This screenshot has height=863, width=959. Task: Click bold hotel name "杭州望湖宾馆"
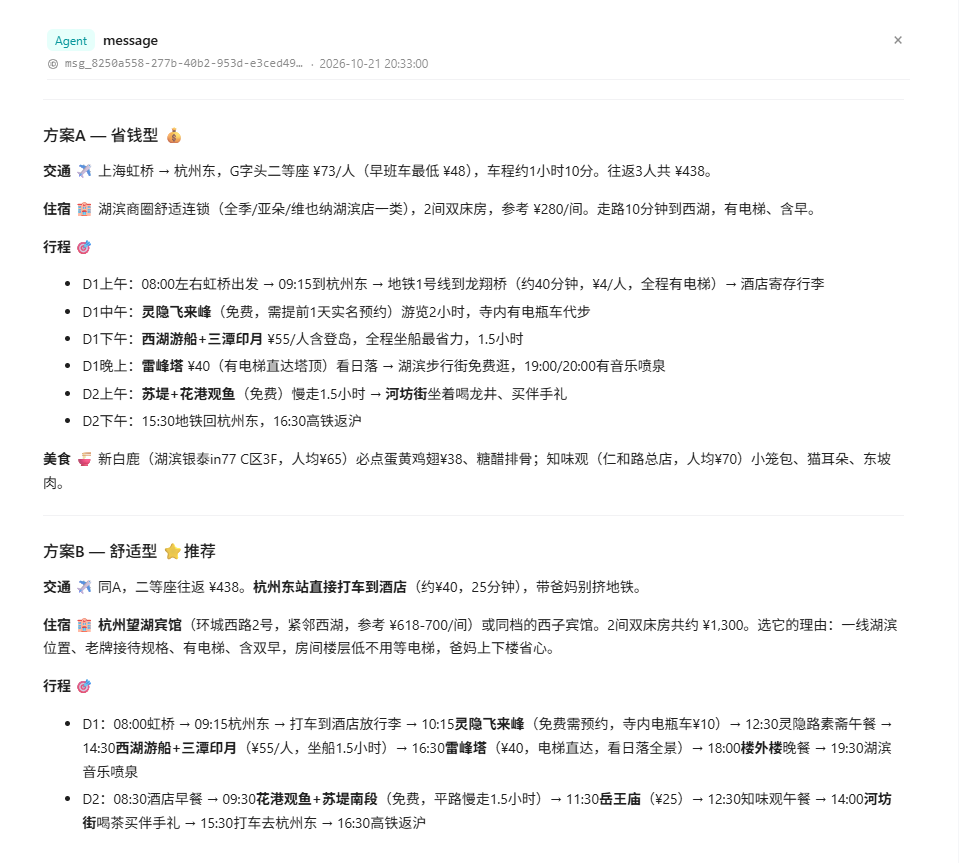pos(140,625)
